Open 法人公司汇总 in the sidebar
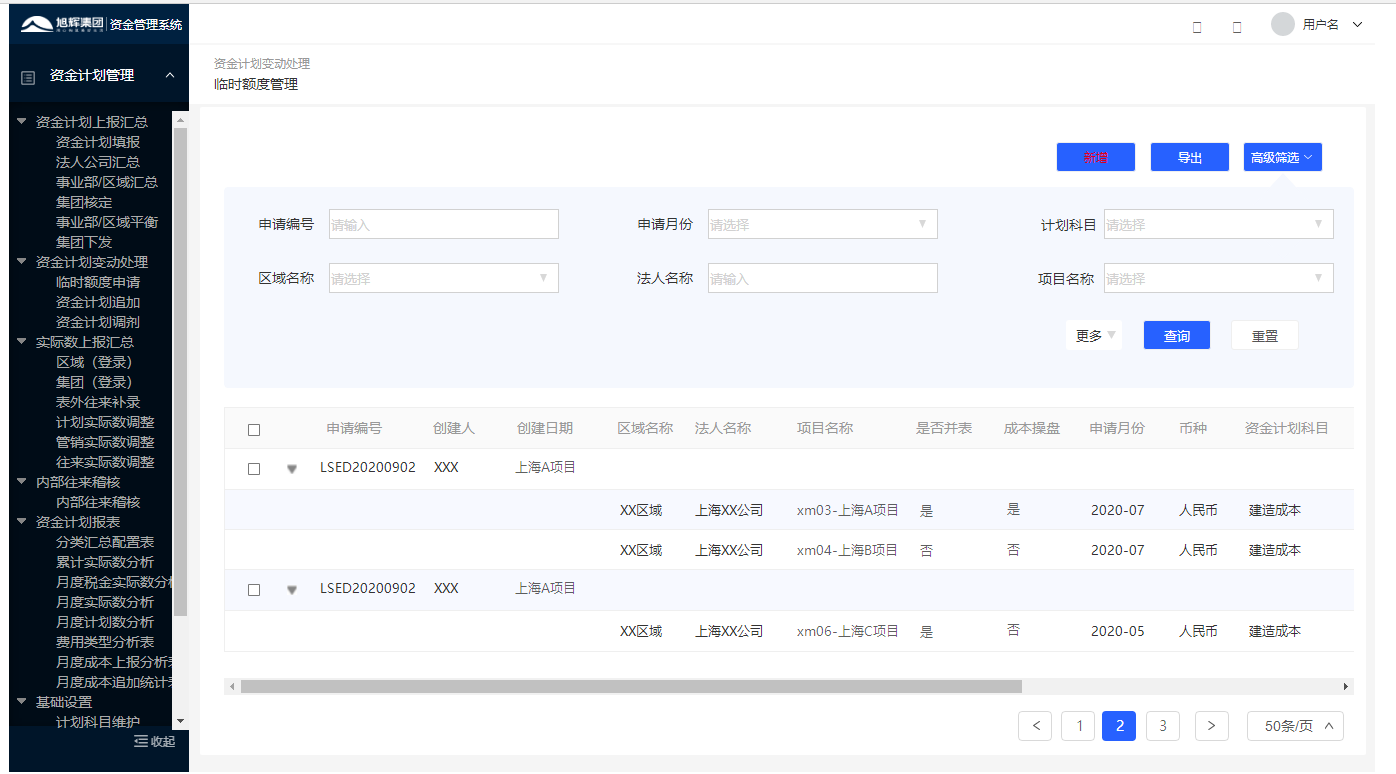The image size is (1396, 774). [x=98, y=162]
